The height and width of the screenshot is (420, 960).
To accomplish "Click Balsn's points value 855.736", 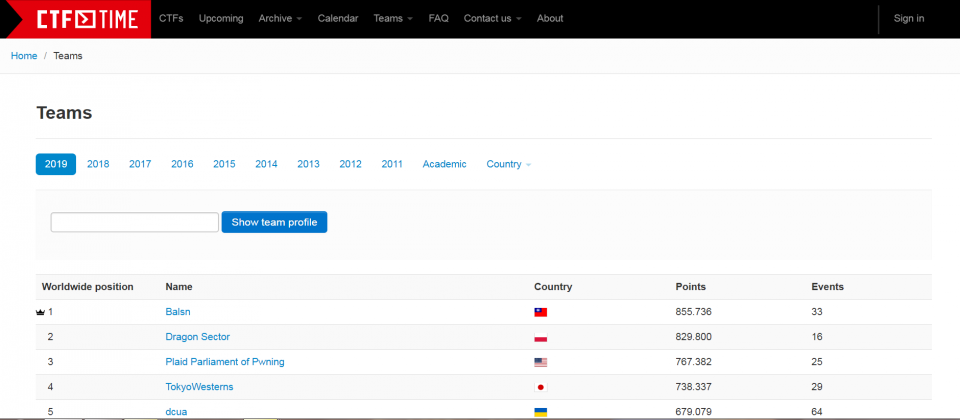I will click(694, 312).
